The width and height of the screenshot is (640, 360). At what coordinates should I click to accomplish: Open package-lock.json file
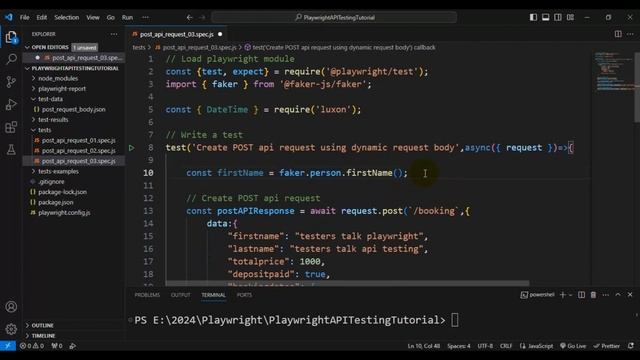(x=62, y=192)
